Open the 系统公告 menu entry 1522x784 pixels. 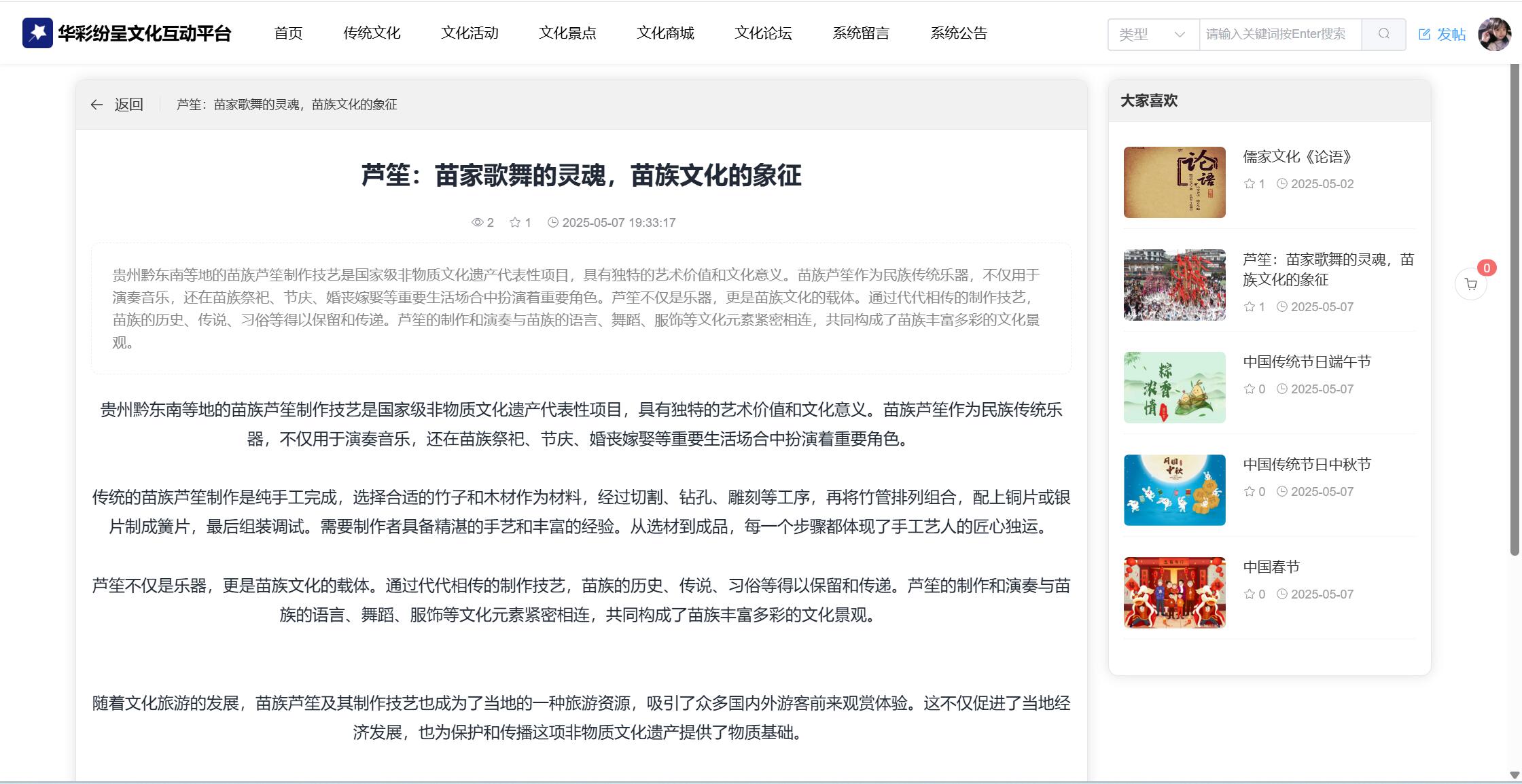(x=958, y=33)
